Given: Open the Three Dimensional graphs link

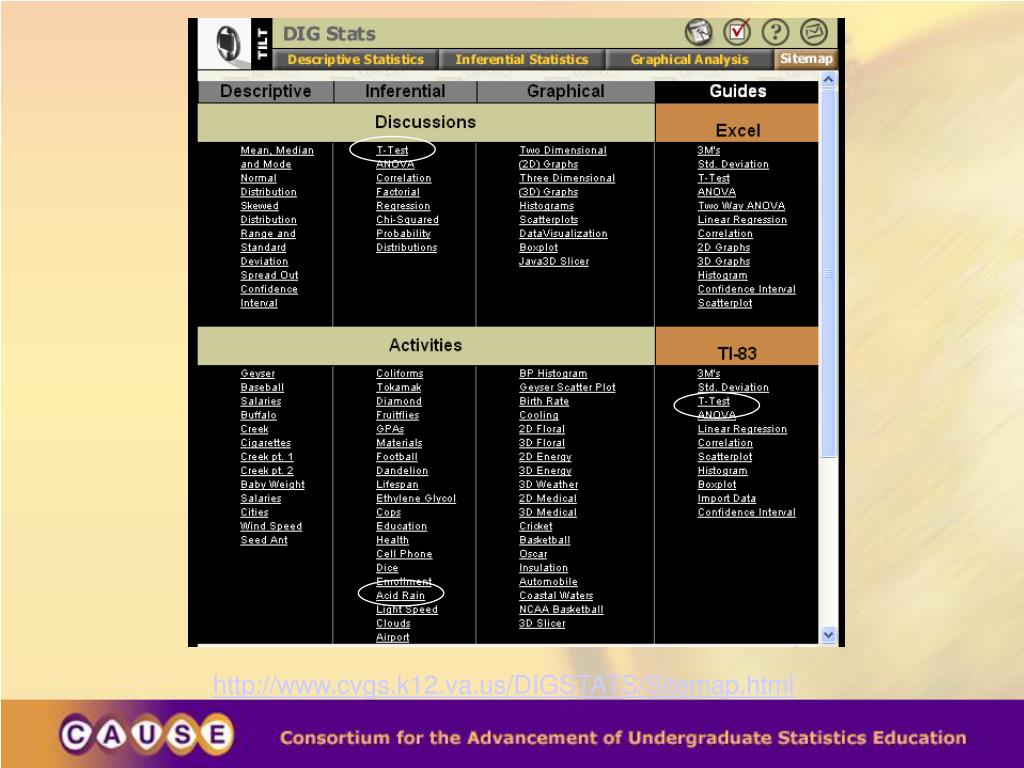Looking at the screenshot, I should [567, 178].
